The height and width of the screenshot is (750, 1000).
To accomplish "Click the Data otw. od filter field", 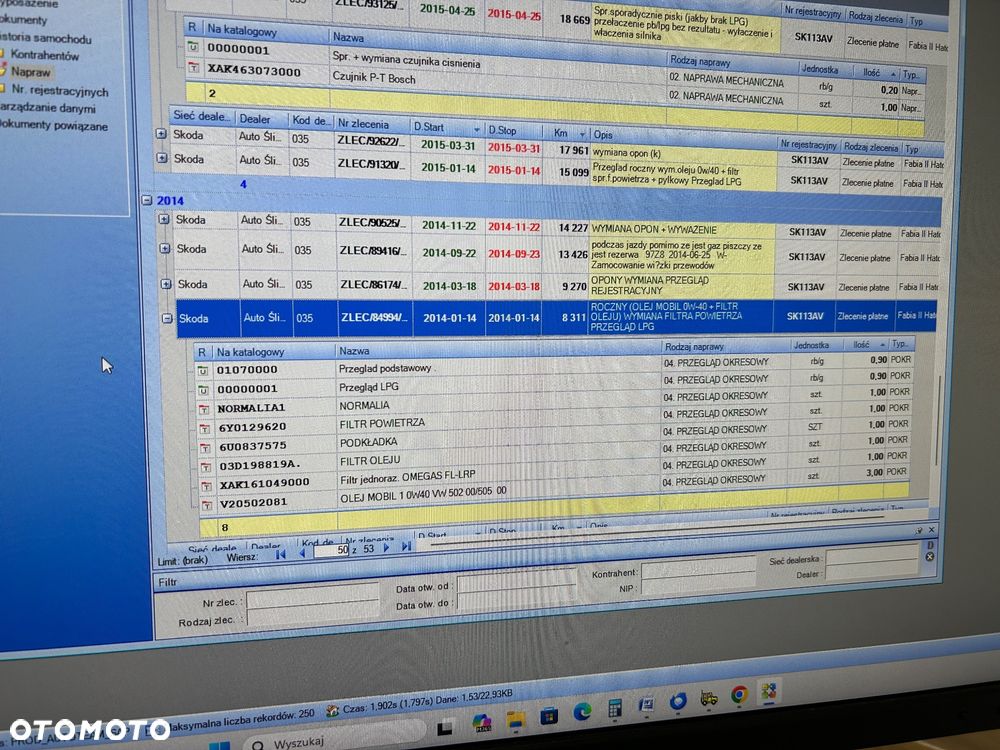I will (517, 582).
